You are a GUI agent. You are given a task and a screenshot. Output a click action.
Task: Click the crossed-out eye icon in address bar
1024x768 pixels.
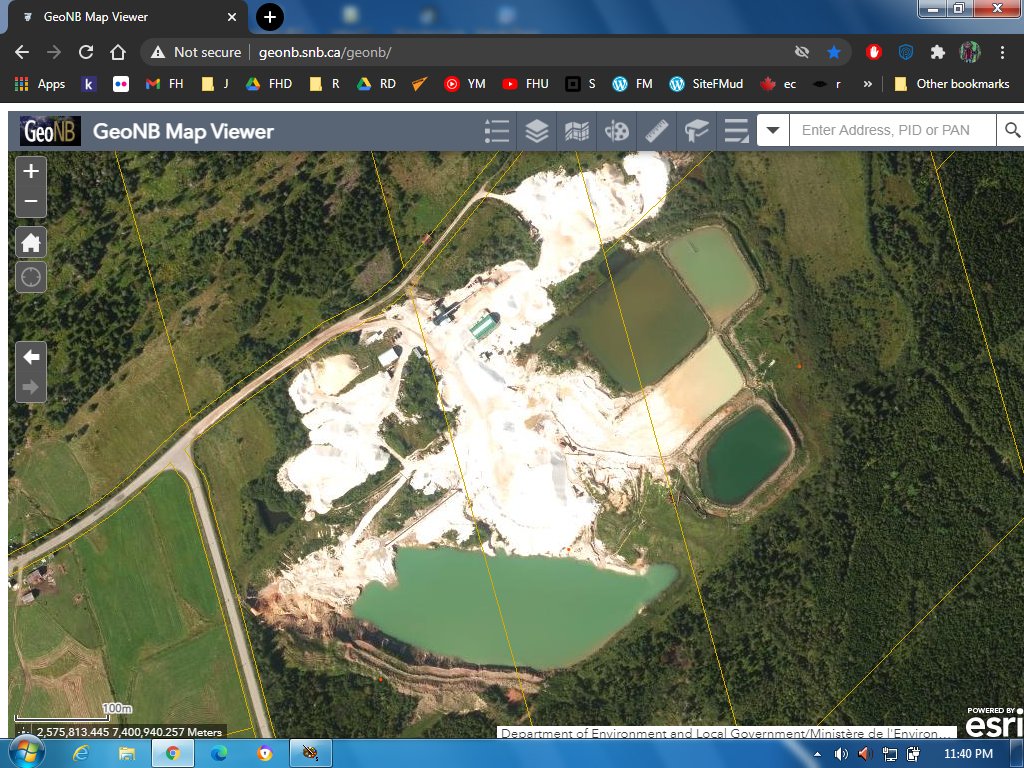click(801, 52)
